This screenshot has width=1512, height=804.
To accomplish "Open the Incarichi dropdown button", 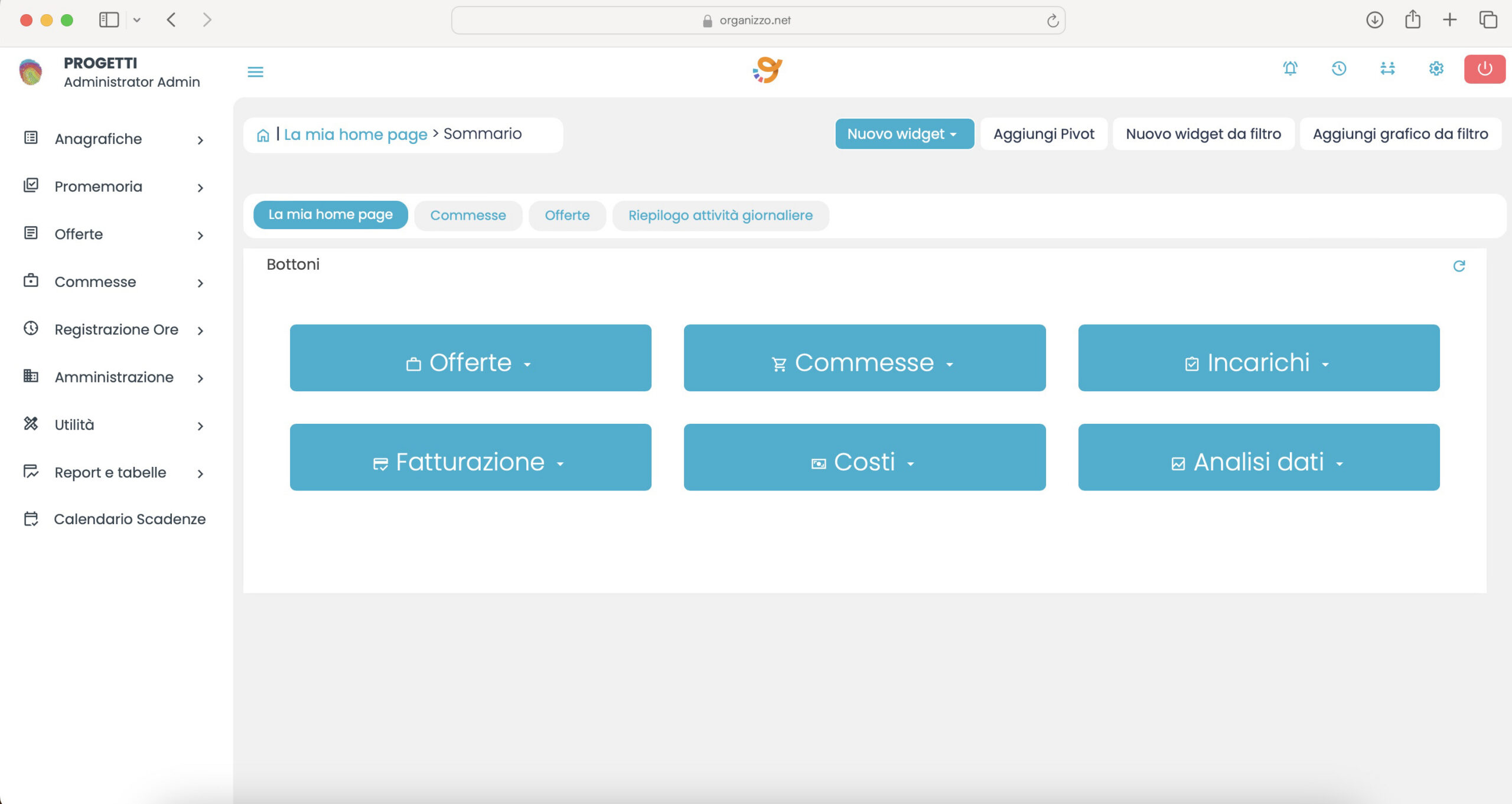I will point(1259,358).
